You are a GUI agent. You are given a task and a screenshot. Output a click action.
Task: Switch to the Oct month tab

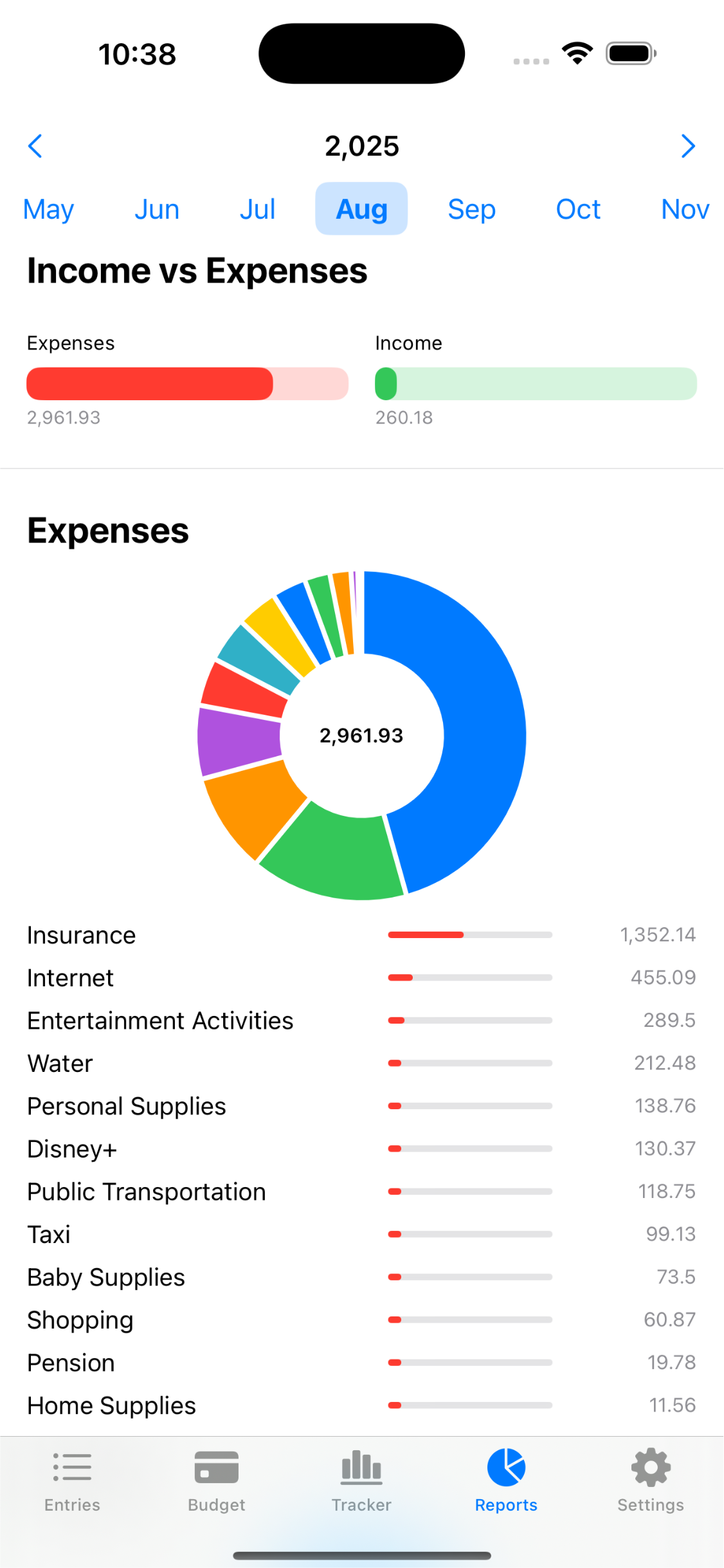[578, 209]
